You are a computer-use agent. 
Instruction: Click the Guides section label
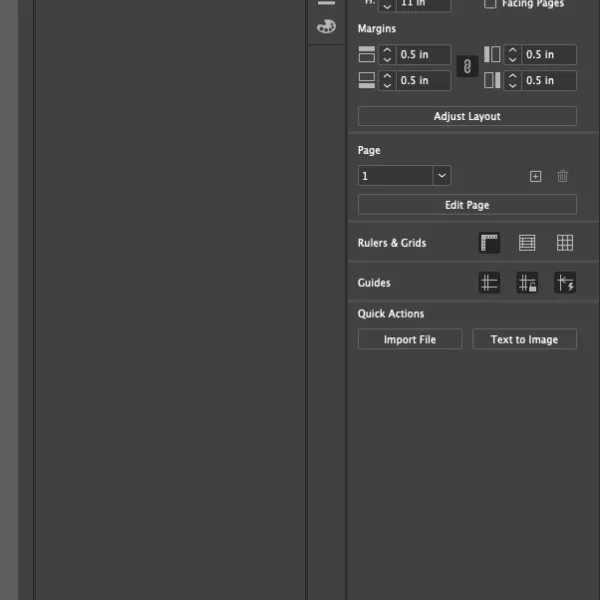(x=374, y=283)
